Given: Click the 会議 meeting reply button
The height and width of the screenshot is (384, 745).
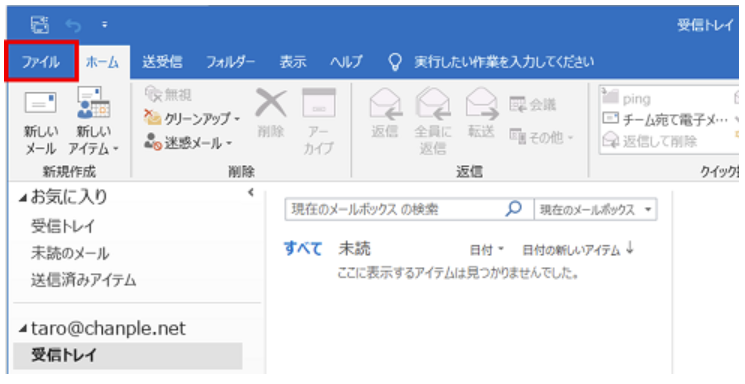Looking at the screenshot, I should click(x=533, y=104).
